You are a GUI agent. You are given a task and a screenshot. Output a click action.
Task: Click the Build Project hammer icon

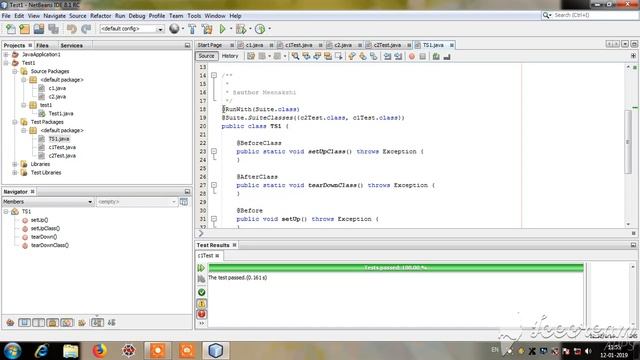pos(192,29)
